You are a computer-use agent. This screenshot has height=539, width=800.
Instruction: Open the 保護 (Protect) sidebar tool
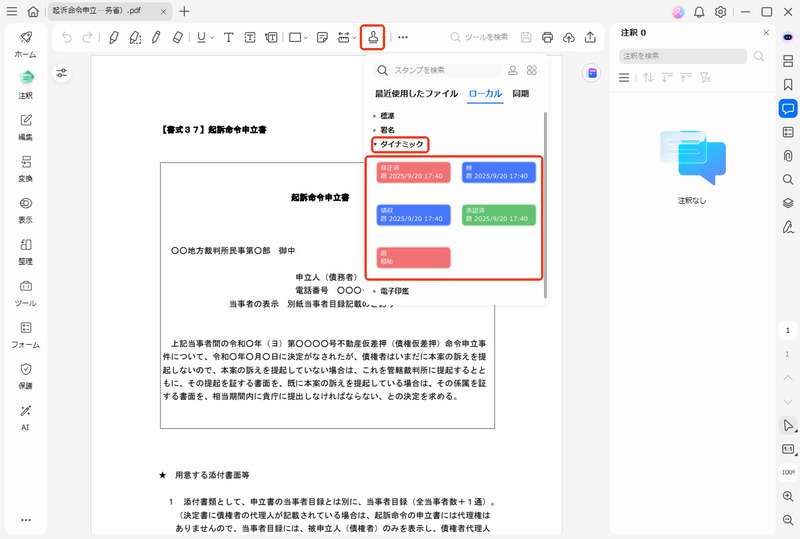pyautogui.click(x=26, y=374)
